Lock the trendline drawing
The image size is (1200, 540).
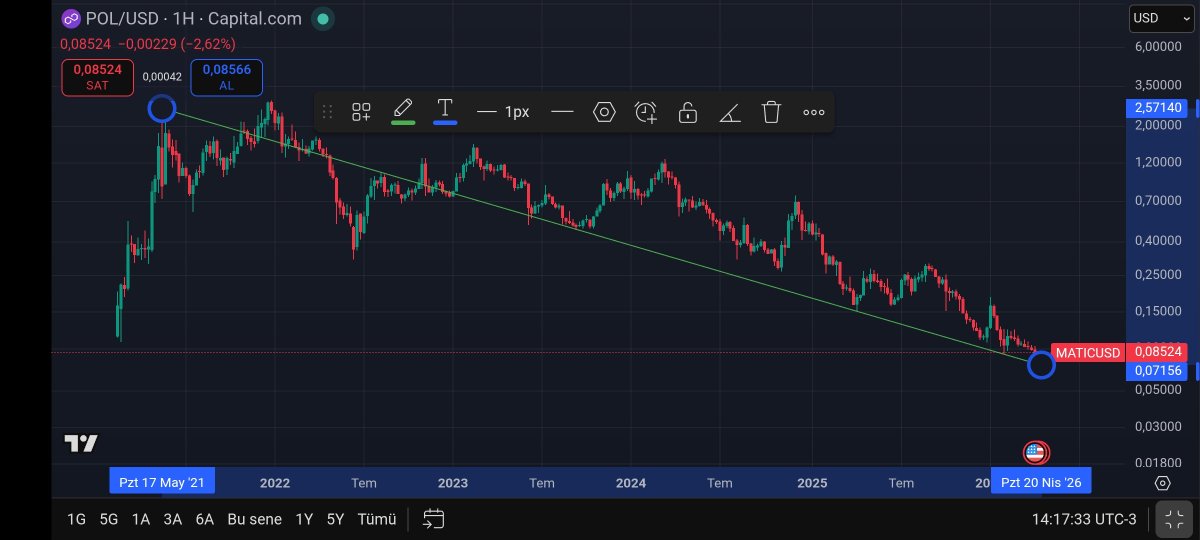coord(688,112)
